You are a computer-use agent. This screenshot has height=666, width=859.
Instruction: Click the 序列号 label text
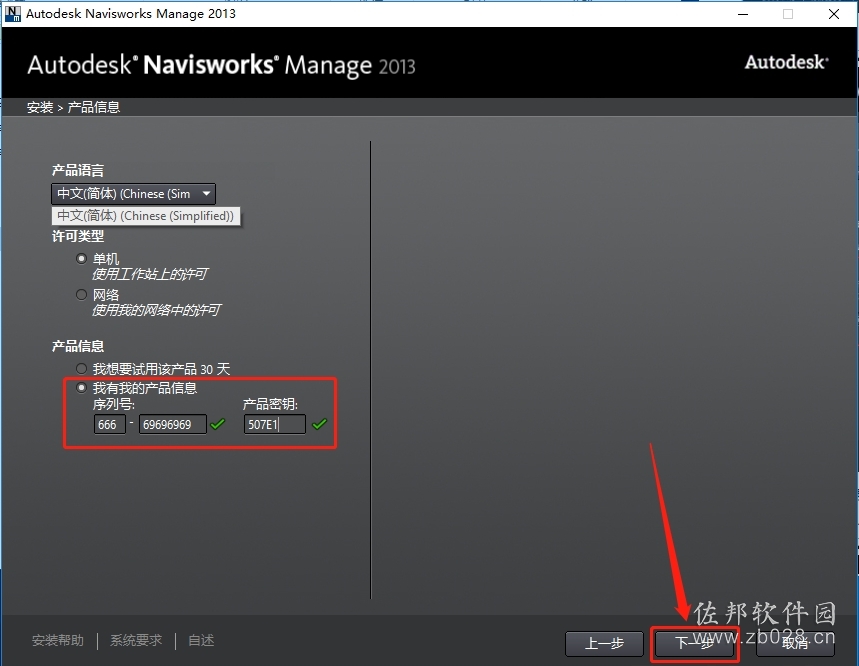click(x=114, y=405)
